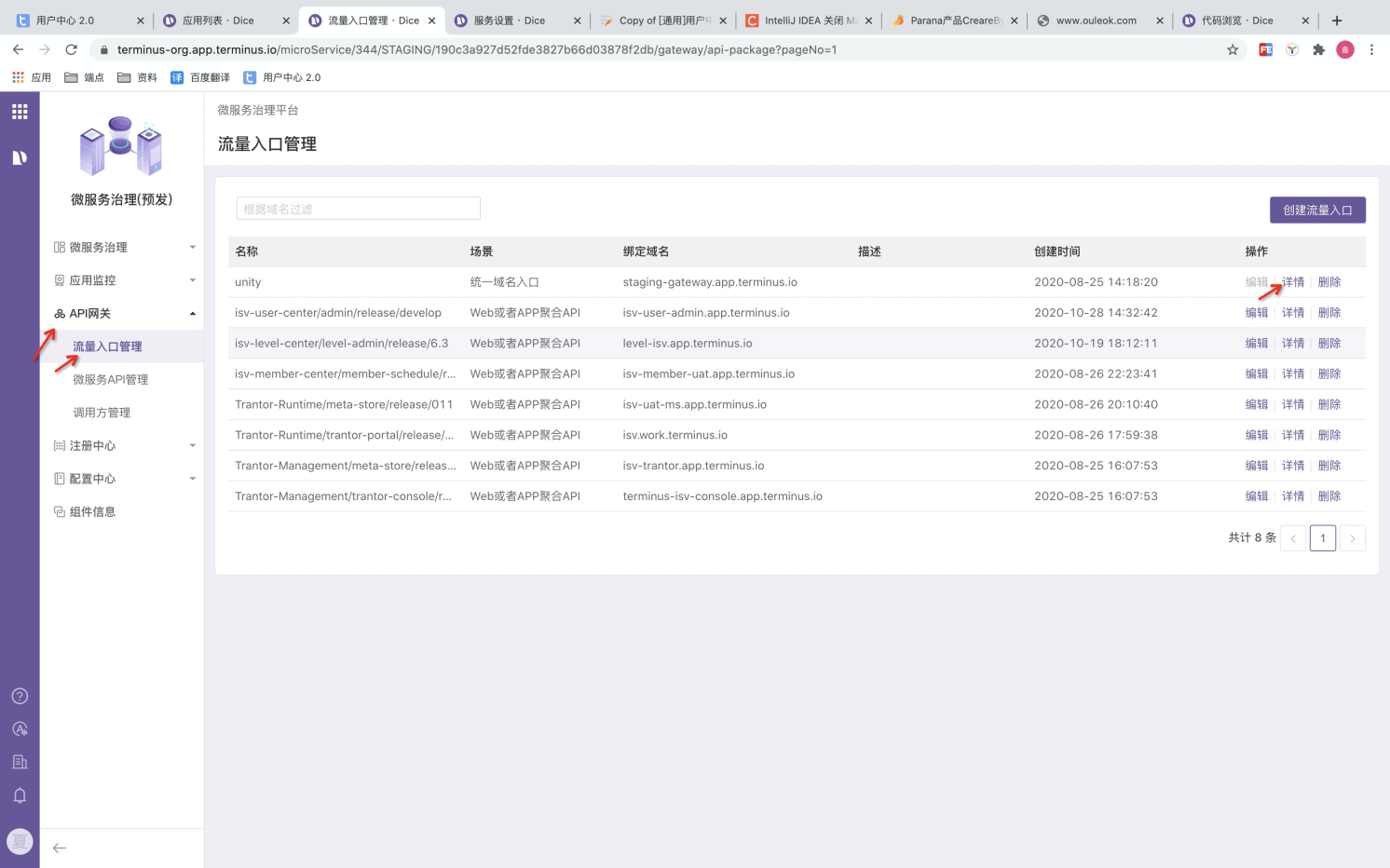
Task: Click the user settings icon above the building icon
Action: [x=20, y=729]
